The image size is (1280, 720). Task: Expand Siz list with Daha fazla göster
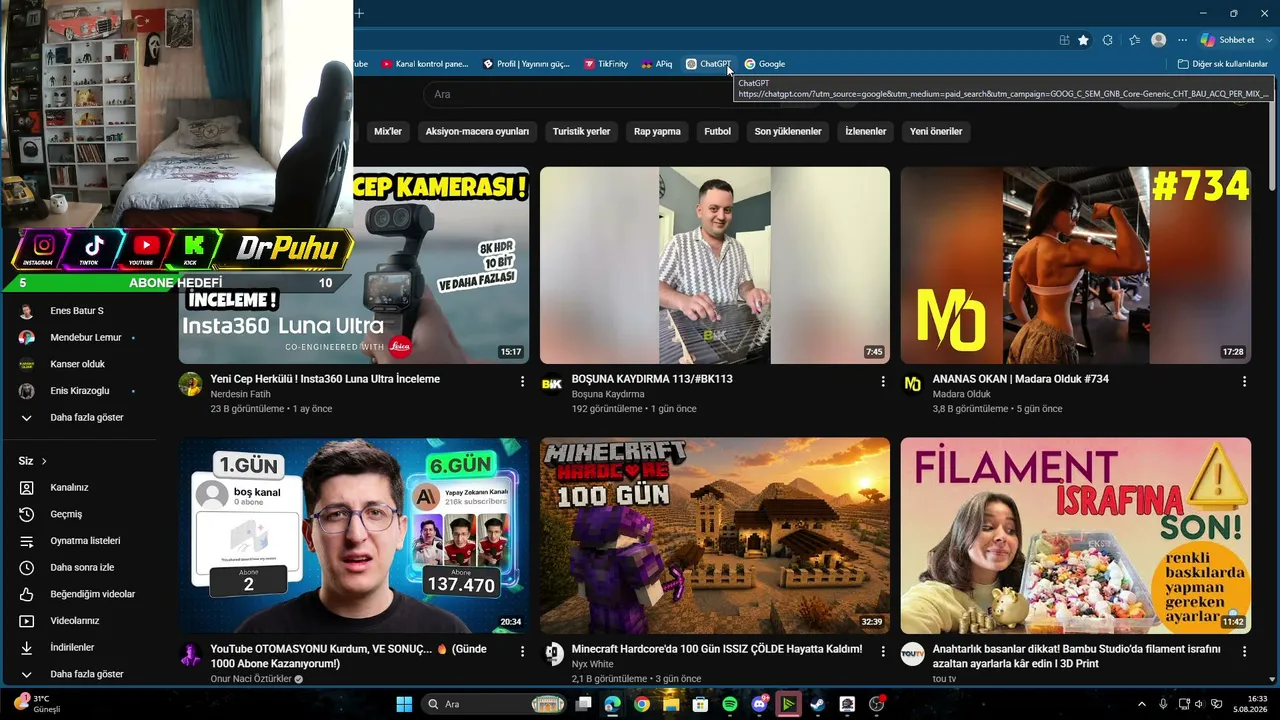point(78,674)
